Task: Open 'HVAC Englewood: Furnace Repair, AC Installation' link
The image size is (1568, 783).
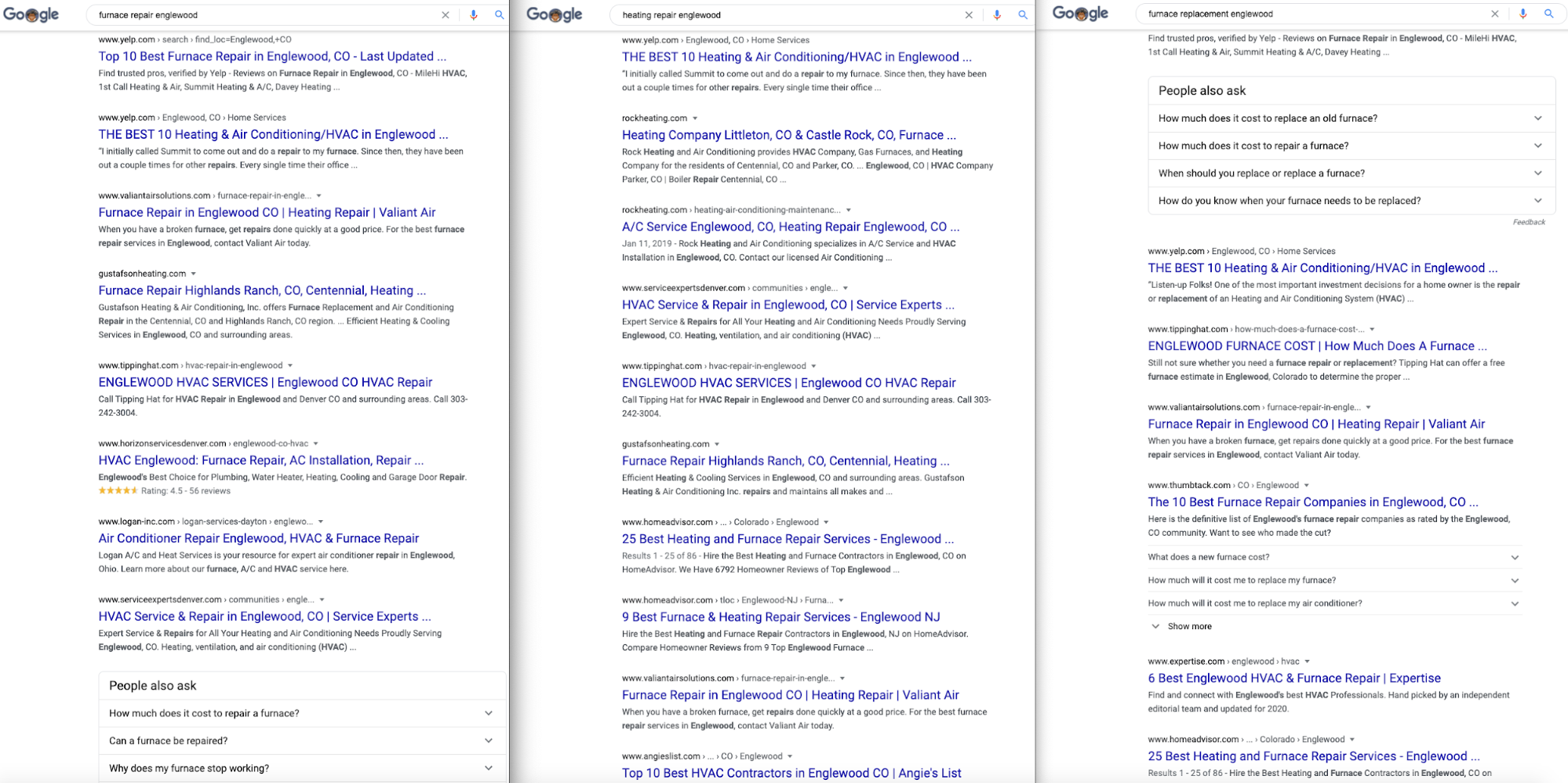Action: tap(261, 461)
